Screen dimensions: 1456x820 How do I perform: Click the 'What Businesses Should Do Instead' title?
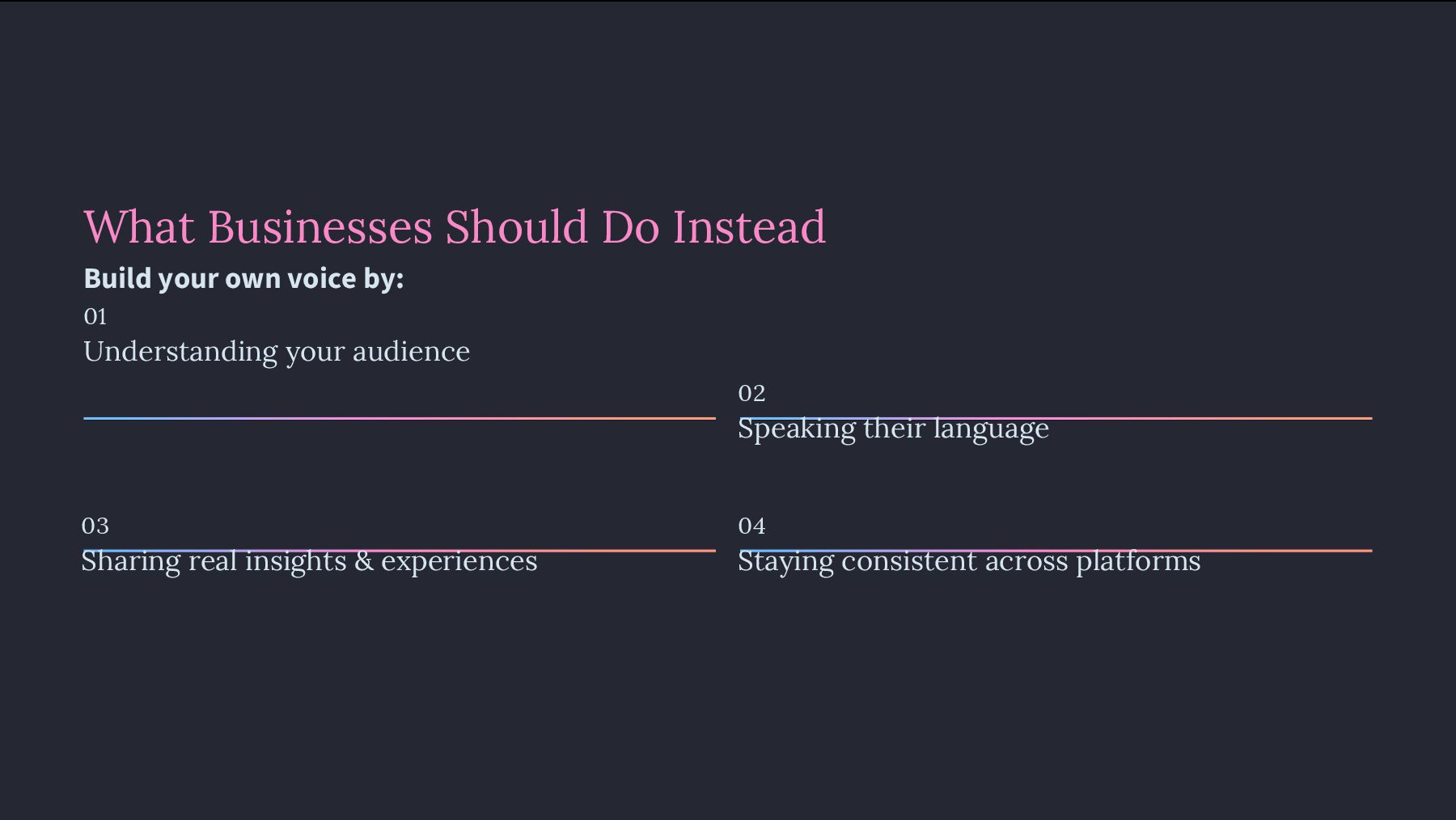click(455, 227)
